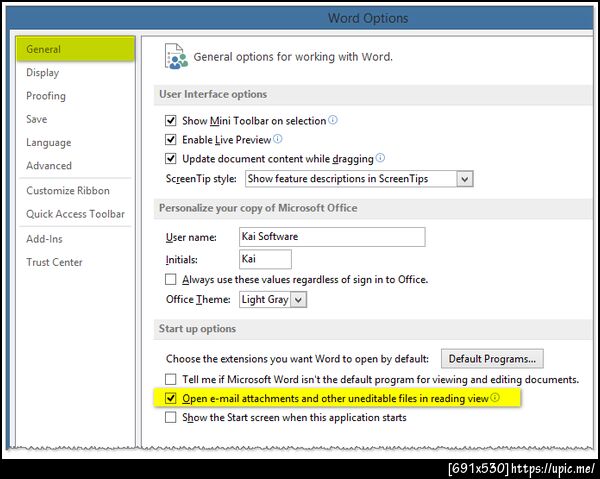The height and width of the screenshot is (479, 600).
Task: Go to Trust Center settings
Action: pyautogui.click(x=54, y=262)
